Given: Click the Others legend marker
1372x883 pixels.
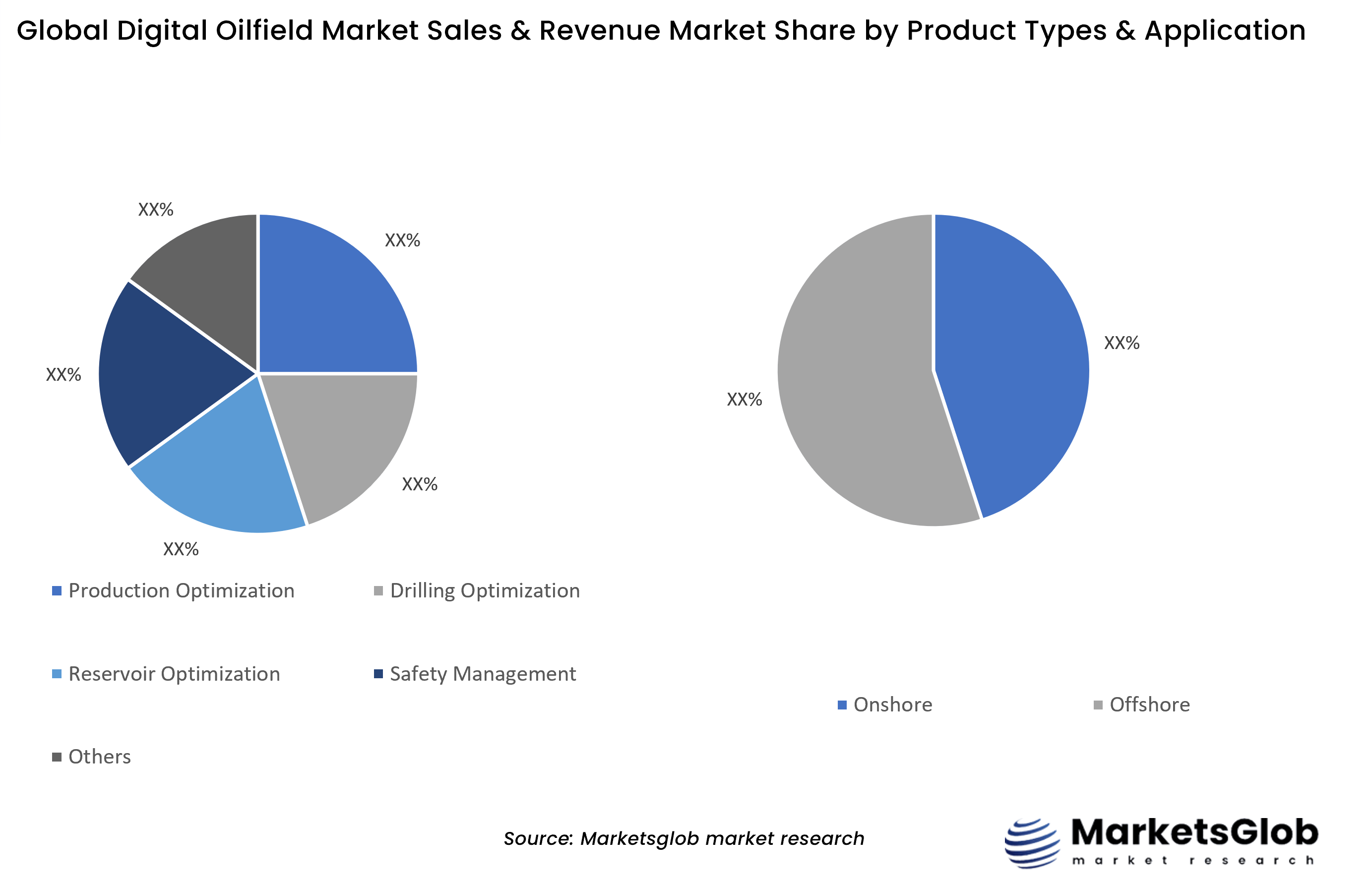Looking at the screenshot, I should click(58, 756).
